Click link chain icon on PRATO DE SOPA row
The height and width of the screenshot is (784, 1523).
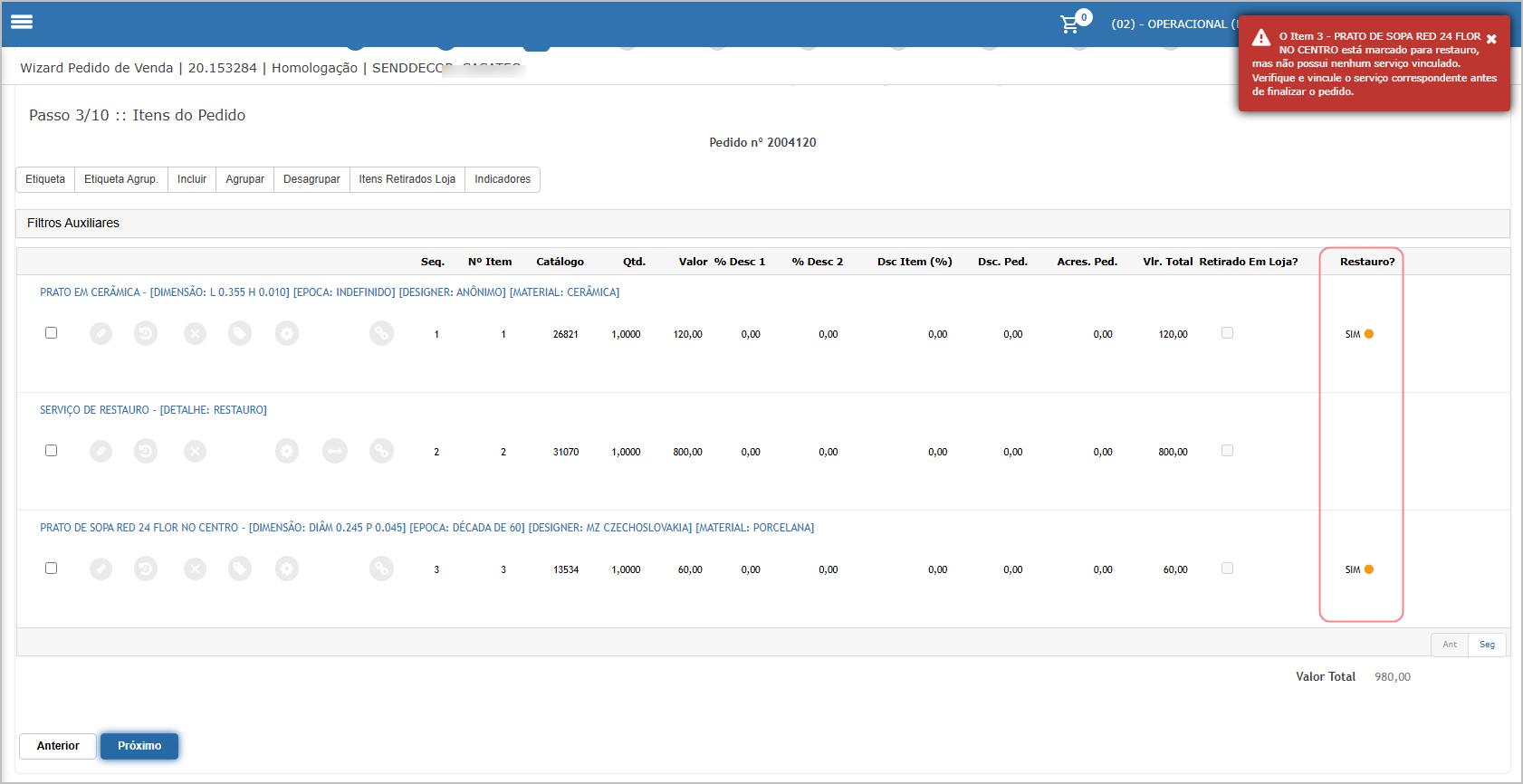click(381, 569)
